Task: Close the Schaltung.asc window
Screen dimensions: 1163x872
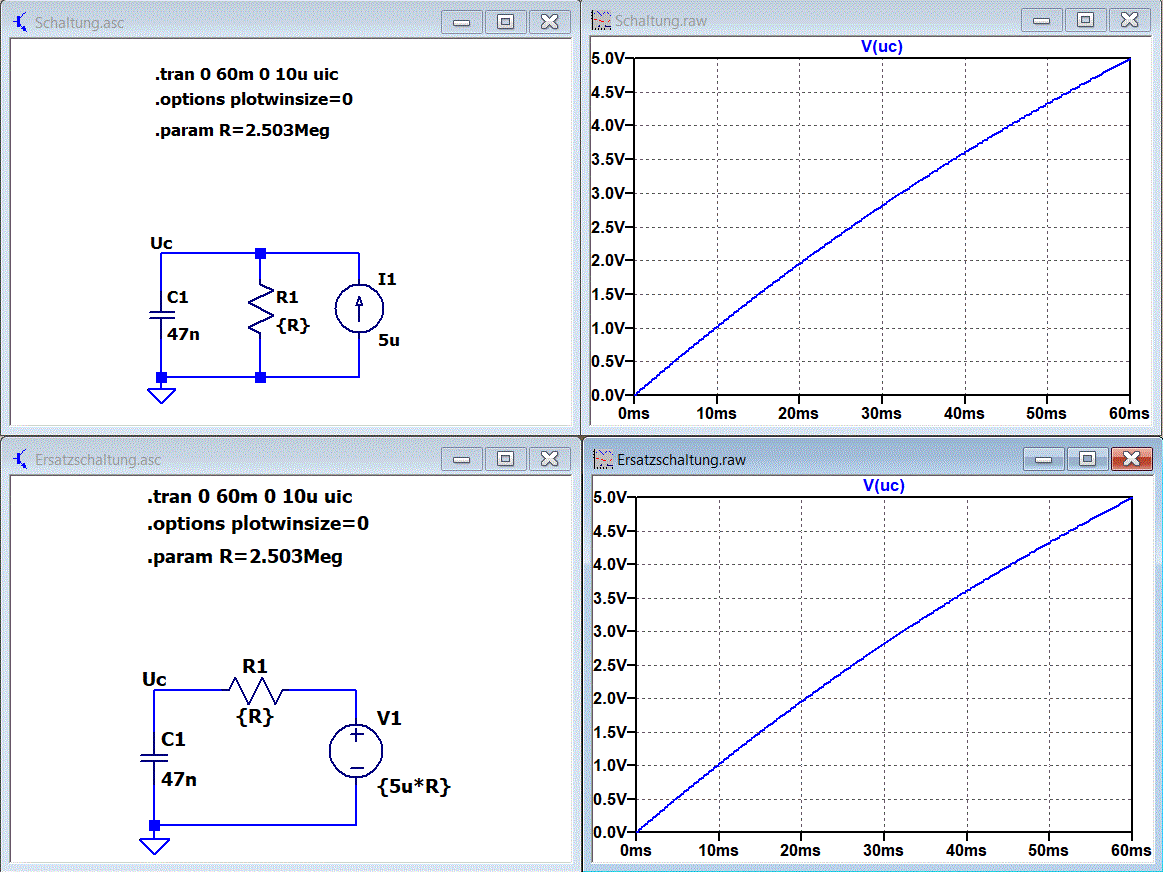Action: point(549,22)
